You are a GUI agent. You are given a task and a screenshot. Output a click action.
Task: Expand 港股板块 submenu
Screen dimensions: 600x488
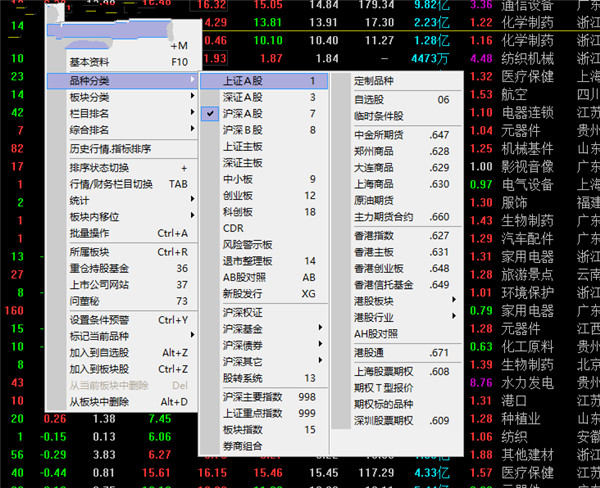[x=397, y=301]
